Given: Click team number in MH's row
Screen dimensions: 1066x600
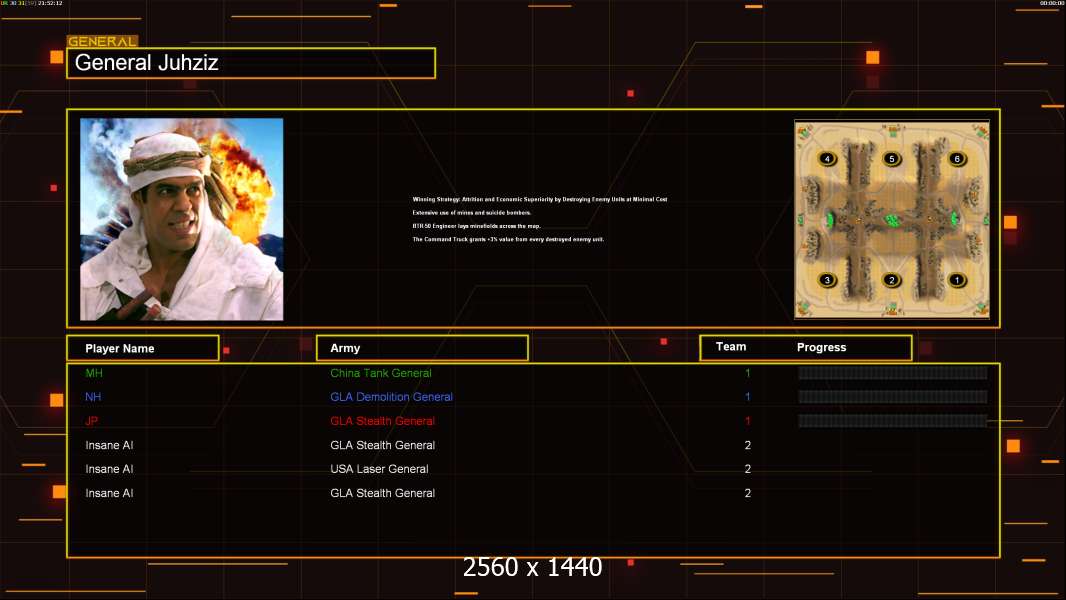Looking at the screenshot, I should click(x=748, y=373).
